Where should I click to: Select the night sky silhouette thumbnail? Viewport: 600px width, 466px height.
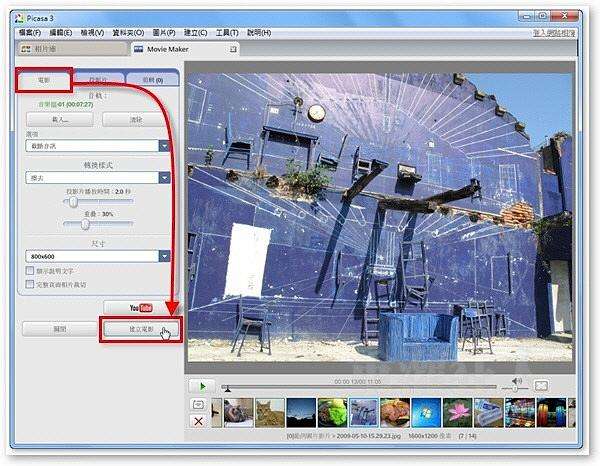(x=302, y=412)
